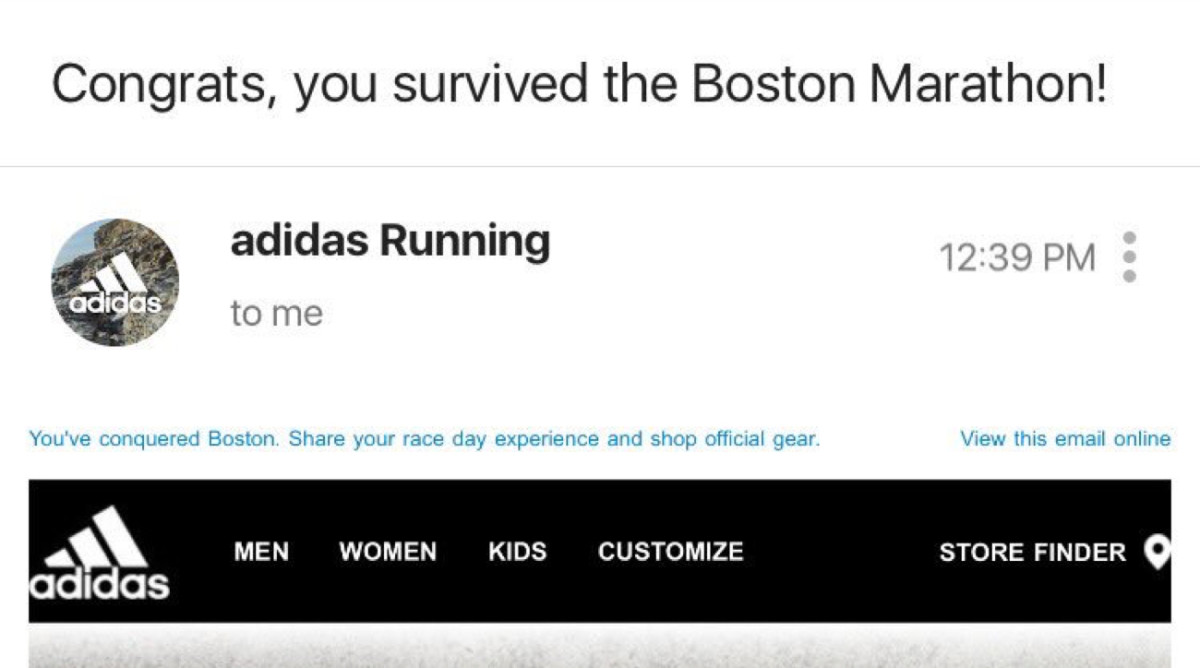Click the adidas wordmark in black banner
Image resolution: width=1200 pixels, height=668 pixels.
pyautogui.click(x=99, y=584)
